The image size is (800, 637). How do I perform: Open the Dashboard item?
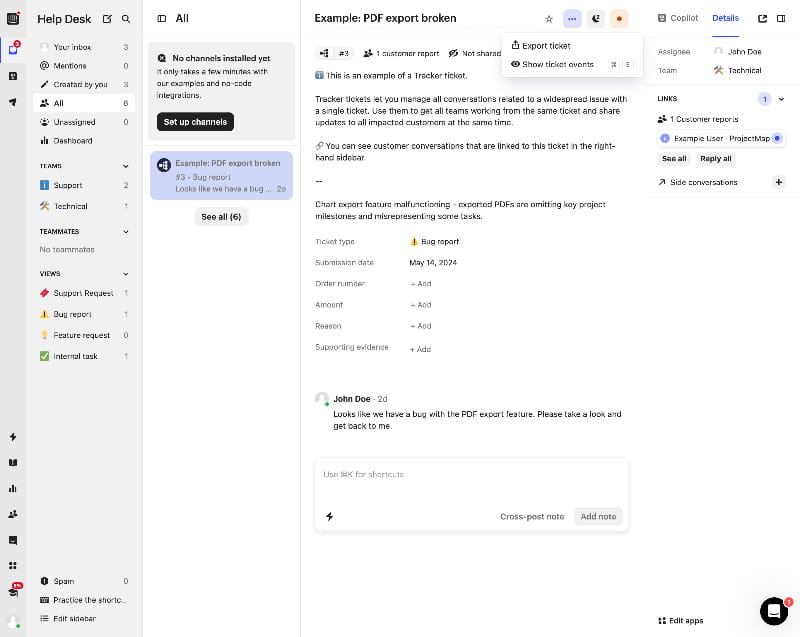[x=84, y=141]
